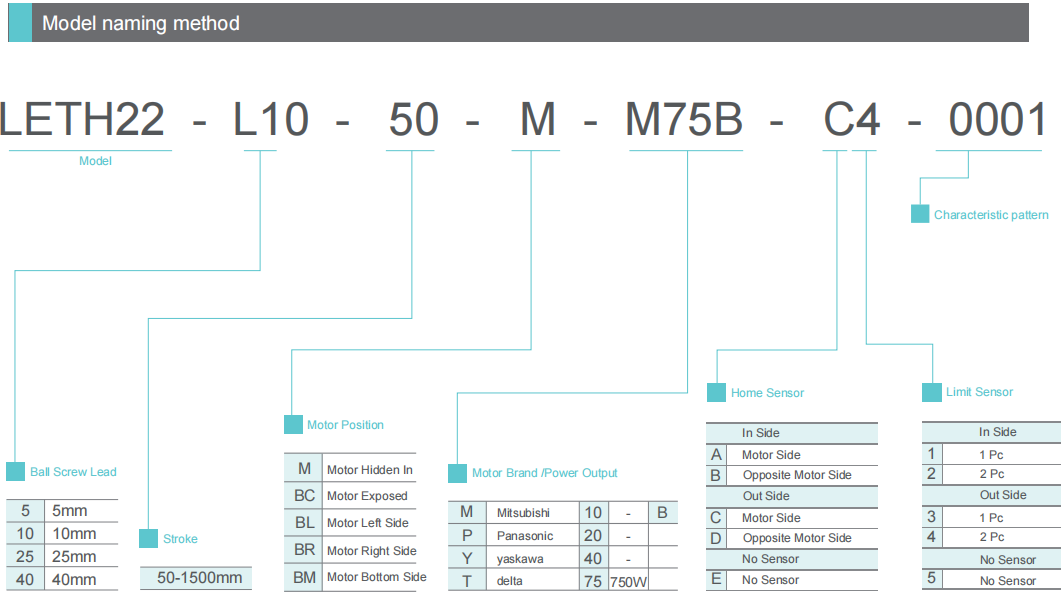Click the 0001 code at far right
The image size is (1061, 605).
(x=997, y=121)
